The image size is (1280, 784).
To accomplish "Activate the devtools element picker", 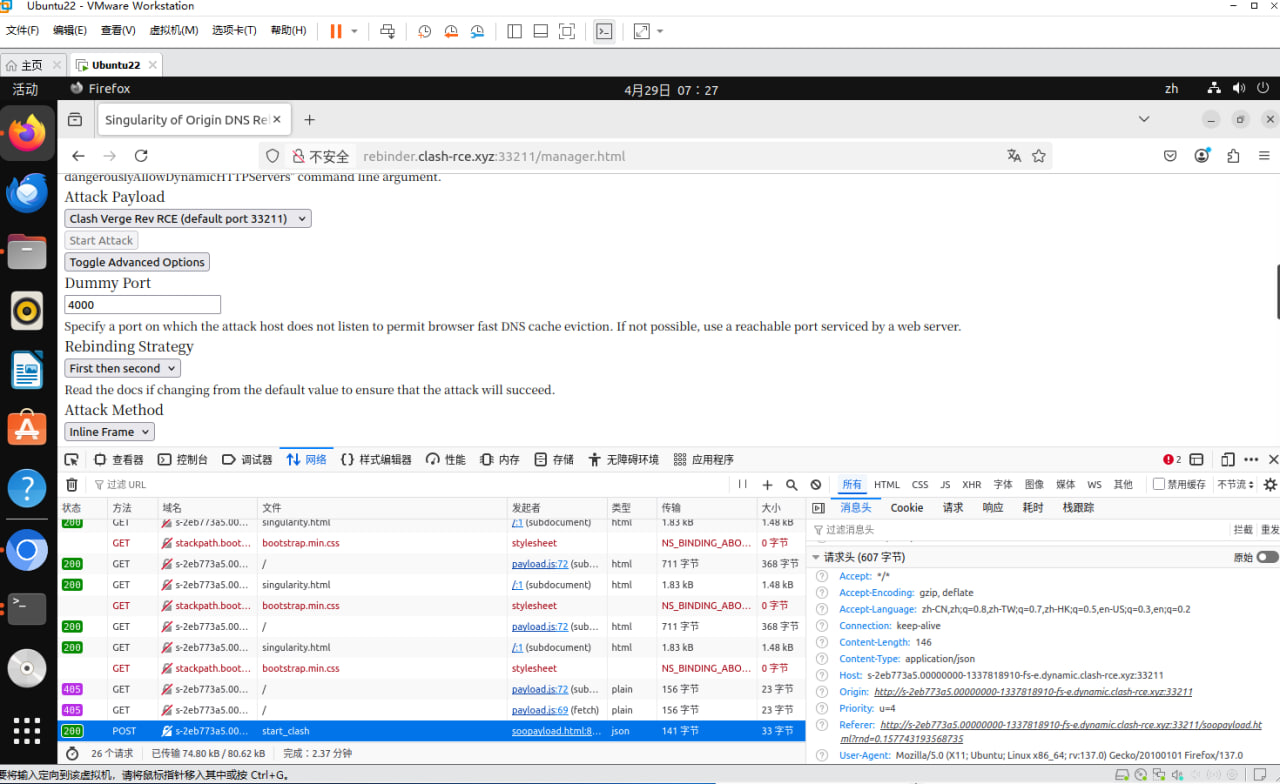I will [x=71, y=460].
